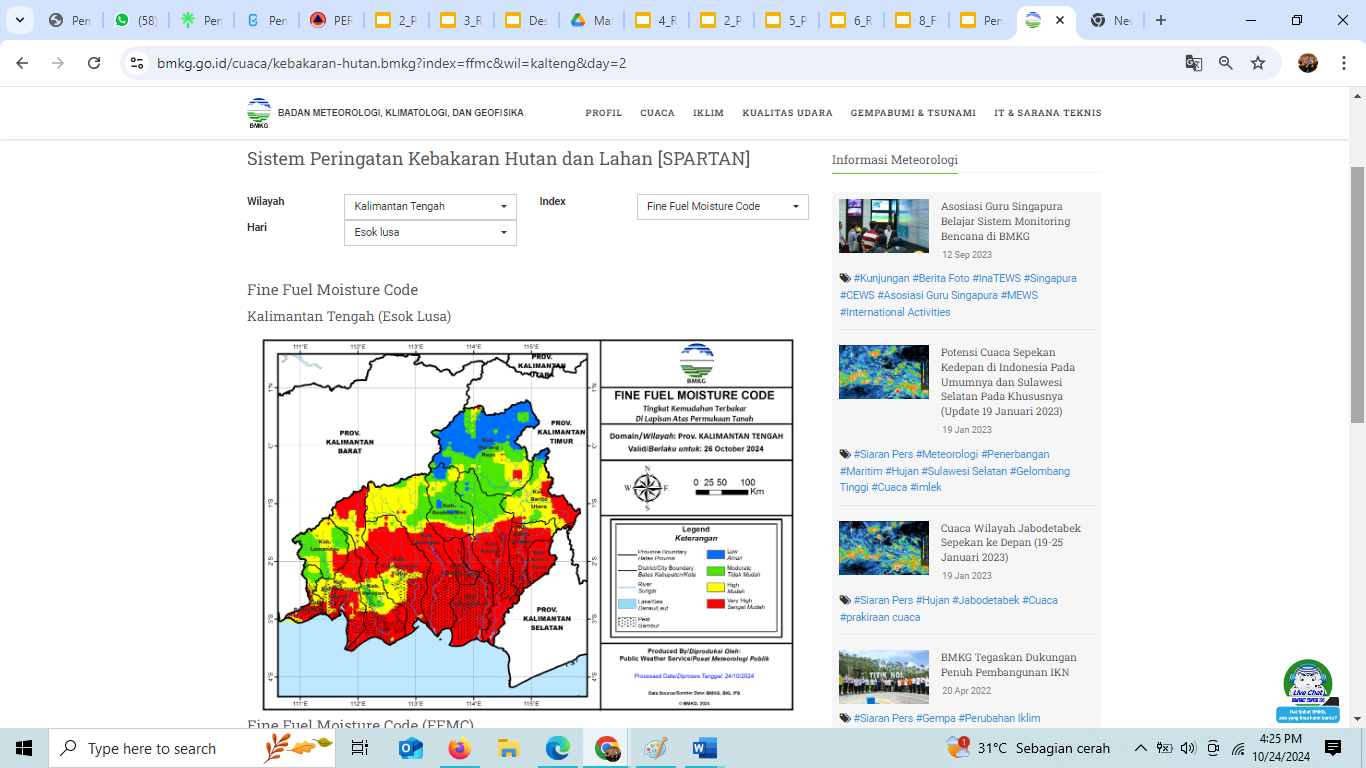View site information icon in address bar
The image size is (1366, 768).
tap(138, 63)
